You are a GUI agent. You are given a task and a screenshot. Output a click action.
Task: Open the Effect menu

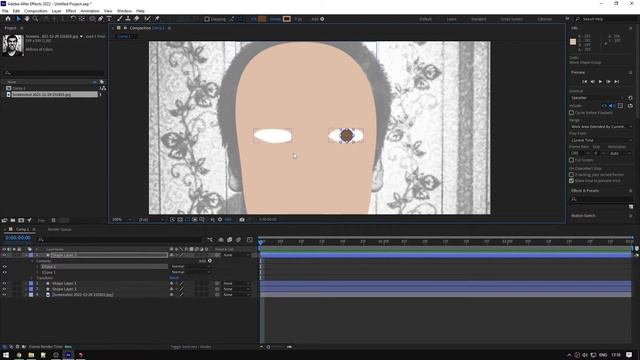click(71, 11)
